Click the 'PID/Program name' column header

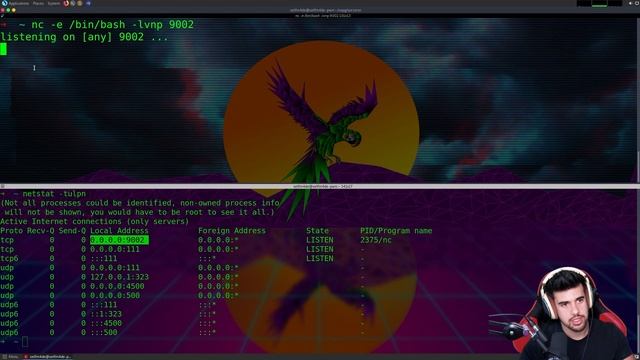pyautogui.click(x=396, y=231)
